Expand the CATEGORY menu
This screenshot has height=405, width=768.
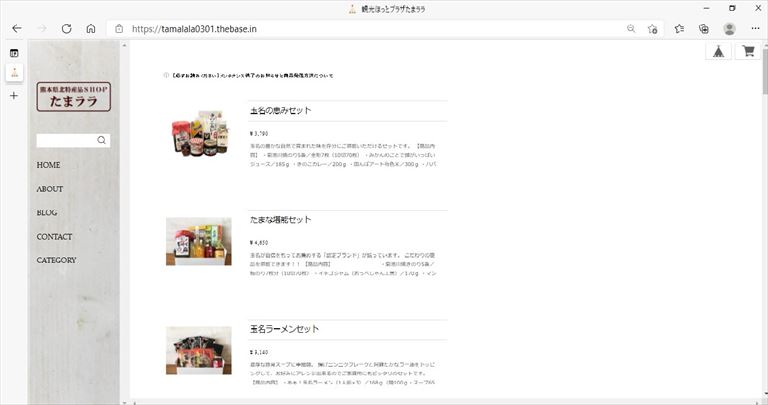(56, 260)
